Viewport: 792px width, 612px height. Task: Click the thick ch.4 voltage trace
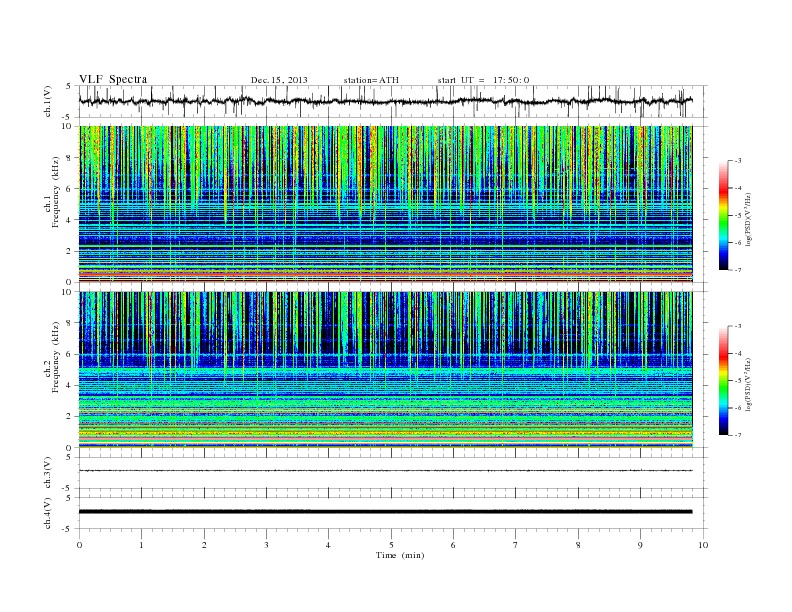(x=385, y=512)
